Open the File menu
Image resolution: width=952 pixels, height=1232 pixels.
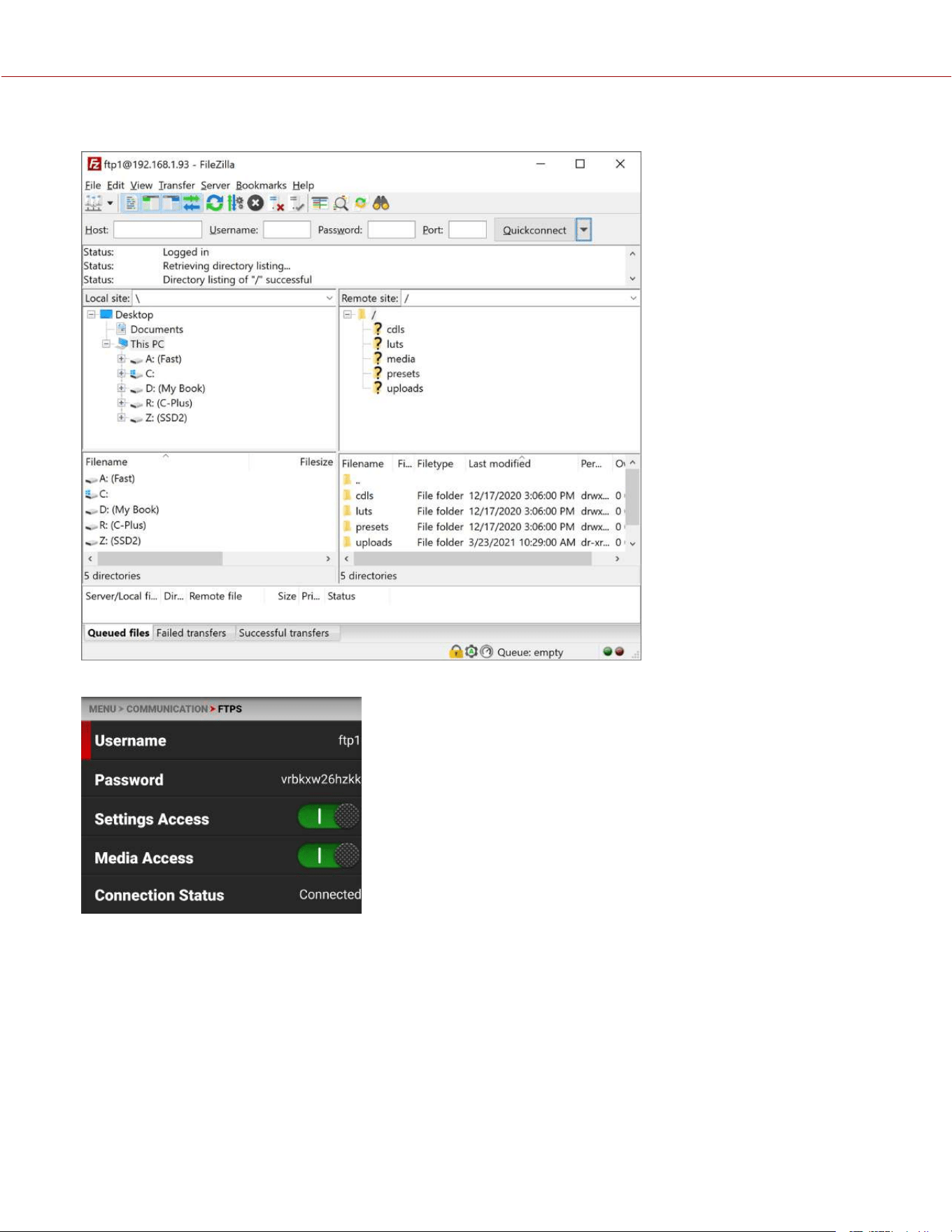coord(92,185)
